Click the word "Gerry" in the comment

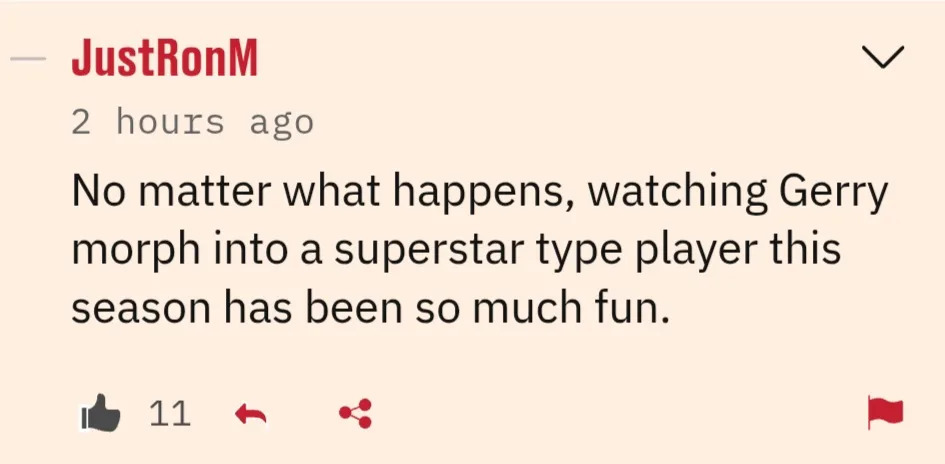point(839,191)
